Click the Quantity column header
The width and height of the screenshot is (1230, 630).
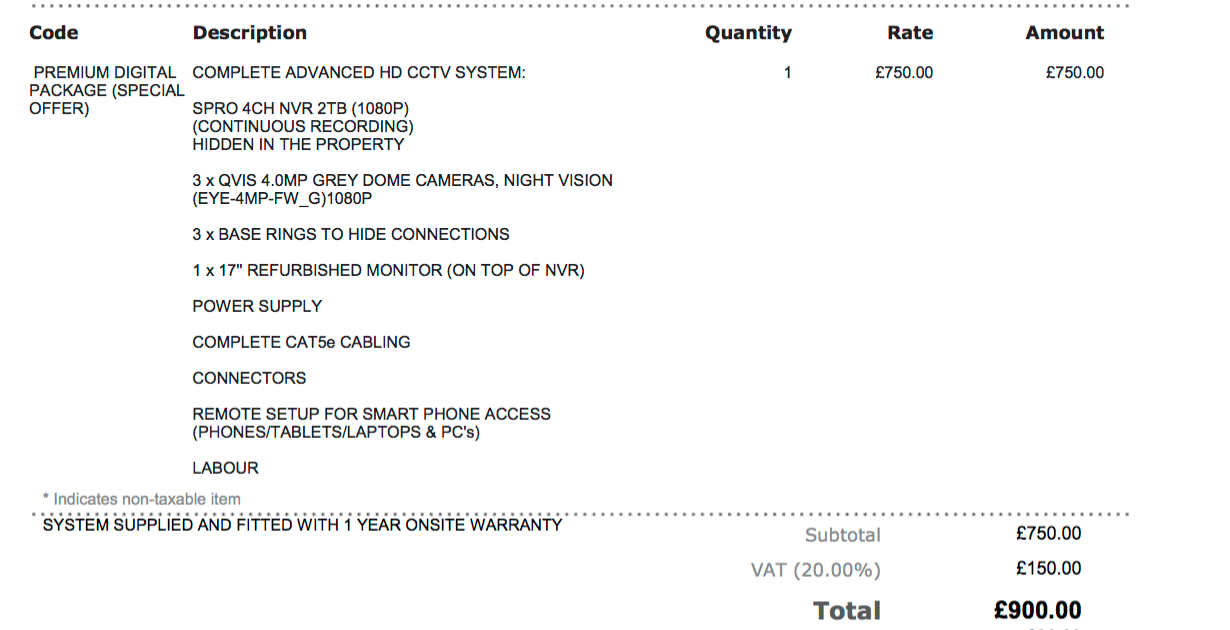748,33
